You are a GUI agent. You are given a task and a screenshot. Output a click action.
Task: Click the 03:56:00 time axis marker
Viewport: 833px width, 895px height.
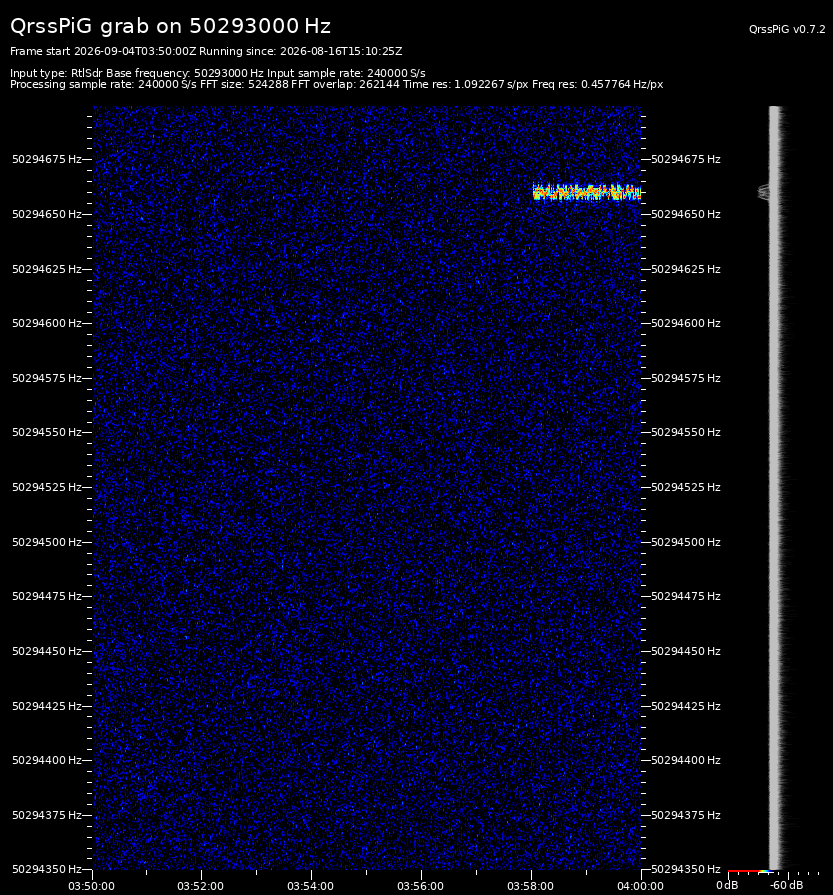[420, 886]
